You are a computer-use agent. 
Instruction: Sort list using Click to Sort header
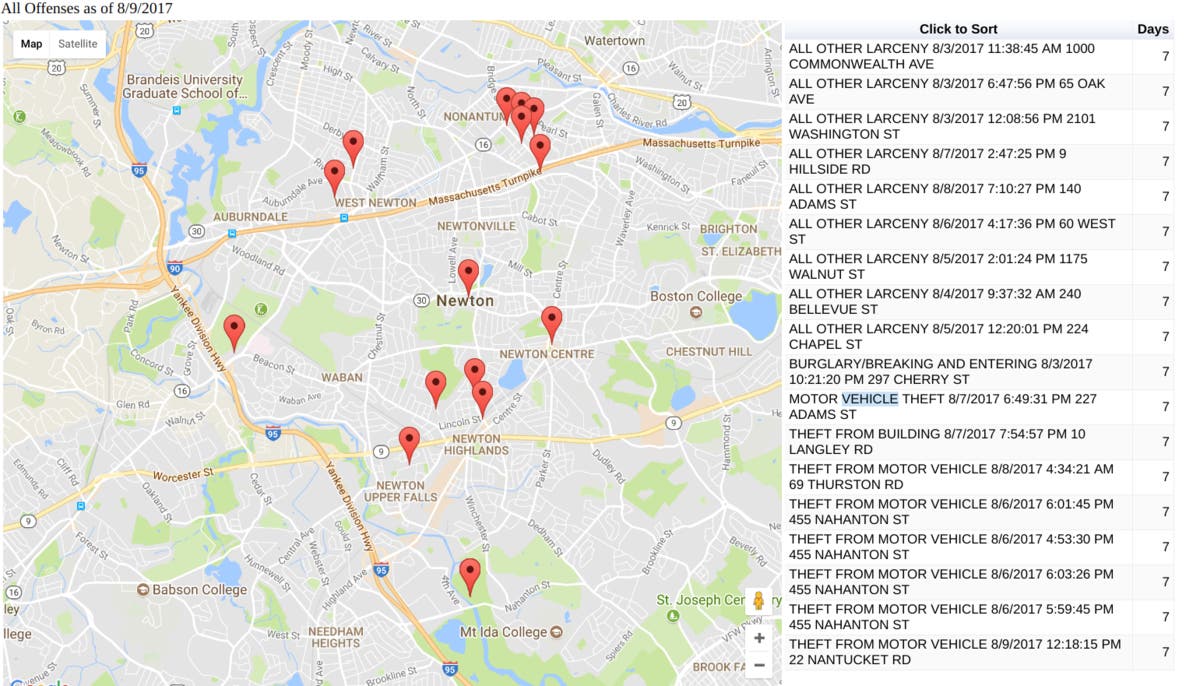point(957,29)
